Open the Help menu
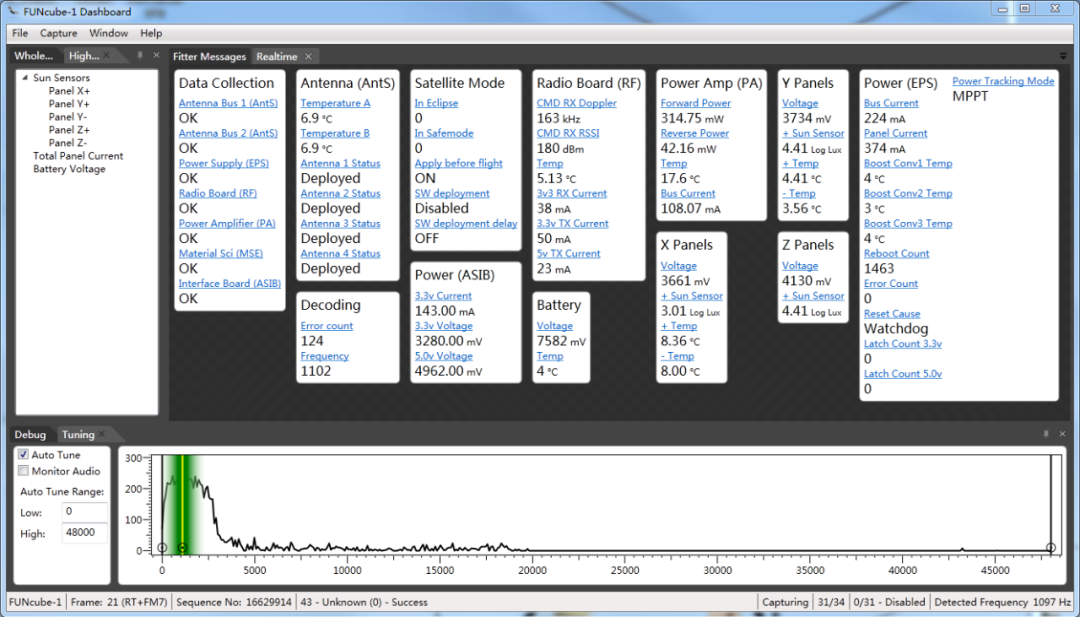Image resolution: width=1080 pixels, height=617 pixels. coord(151,33)
